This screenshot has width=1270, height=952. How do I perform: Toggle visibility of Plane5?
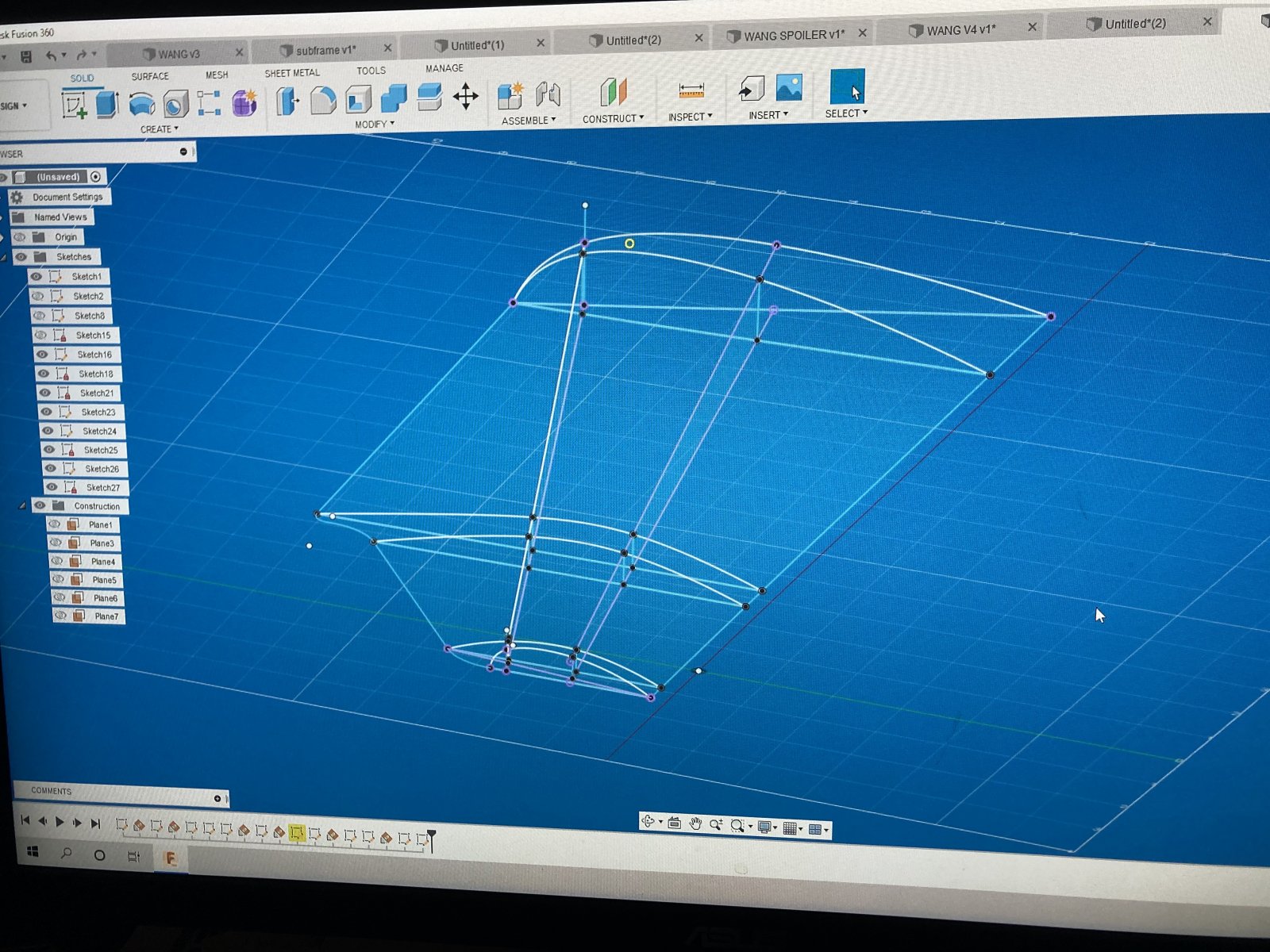click(57, 579)
